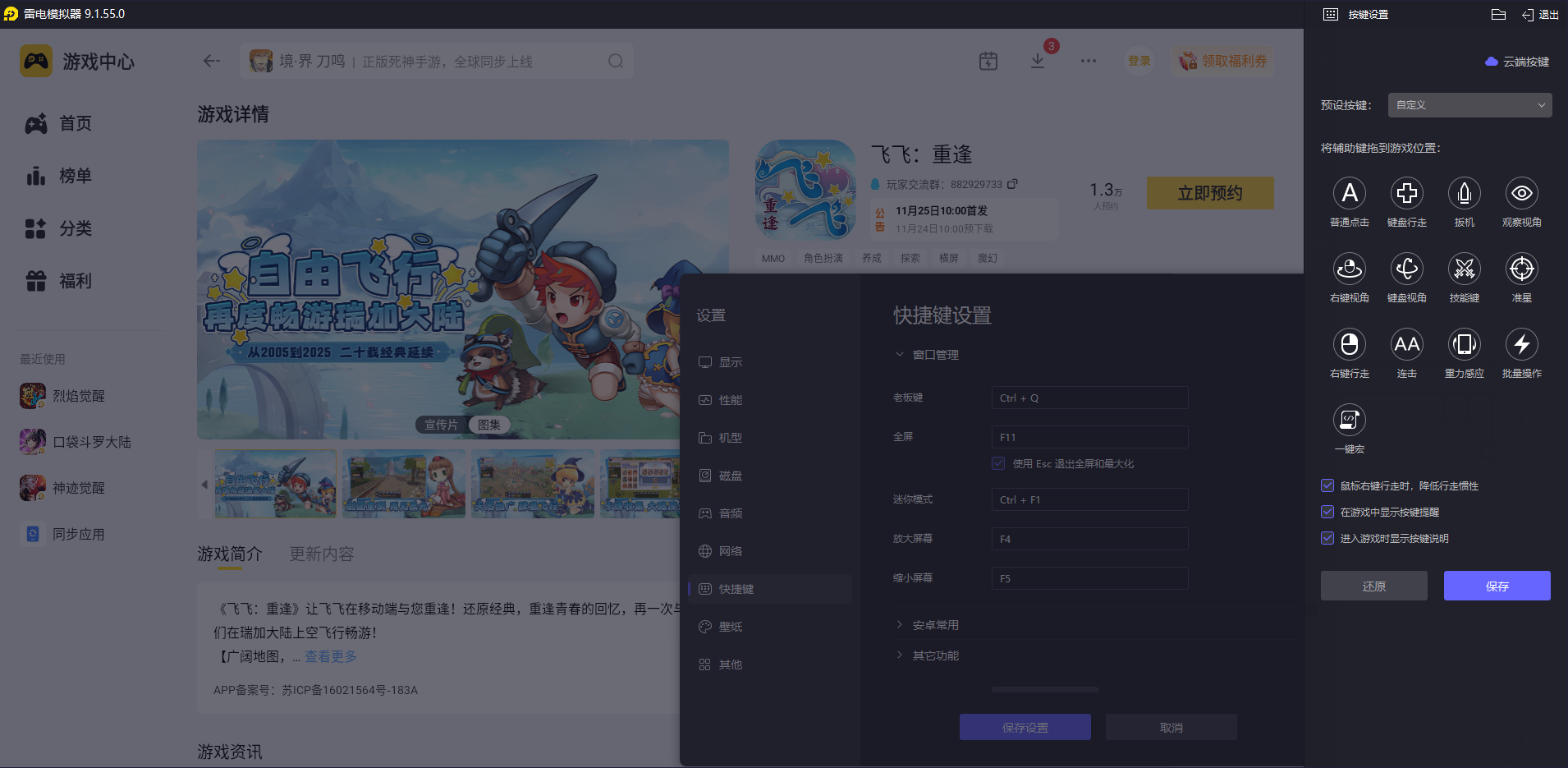
Task: Select the 扳机 trigger key icon
Action: pos(1464,193)
